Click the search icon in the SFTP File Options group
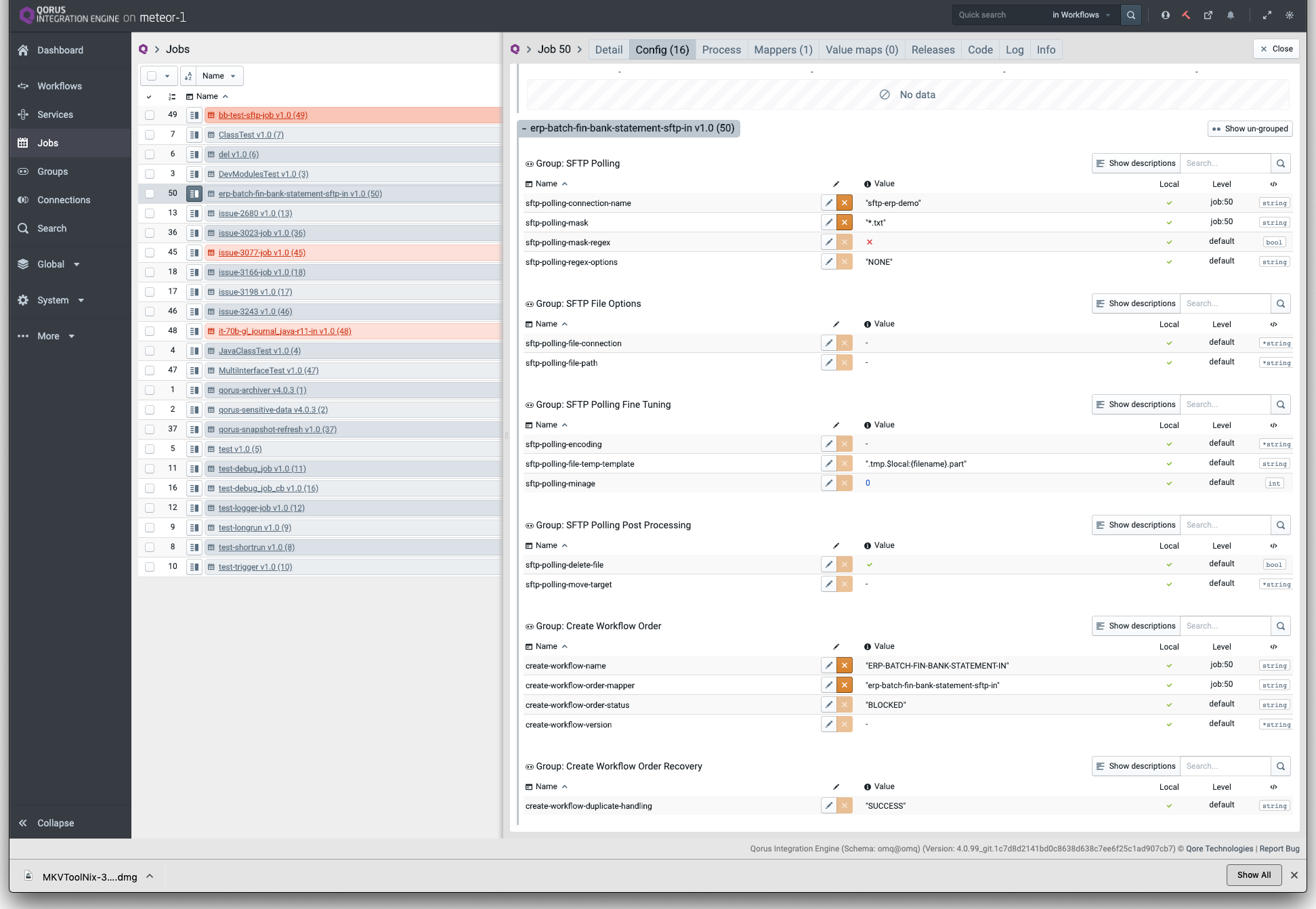 (1280, 303)
